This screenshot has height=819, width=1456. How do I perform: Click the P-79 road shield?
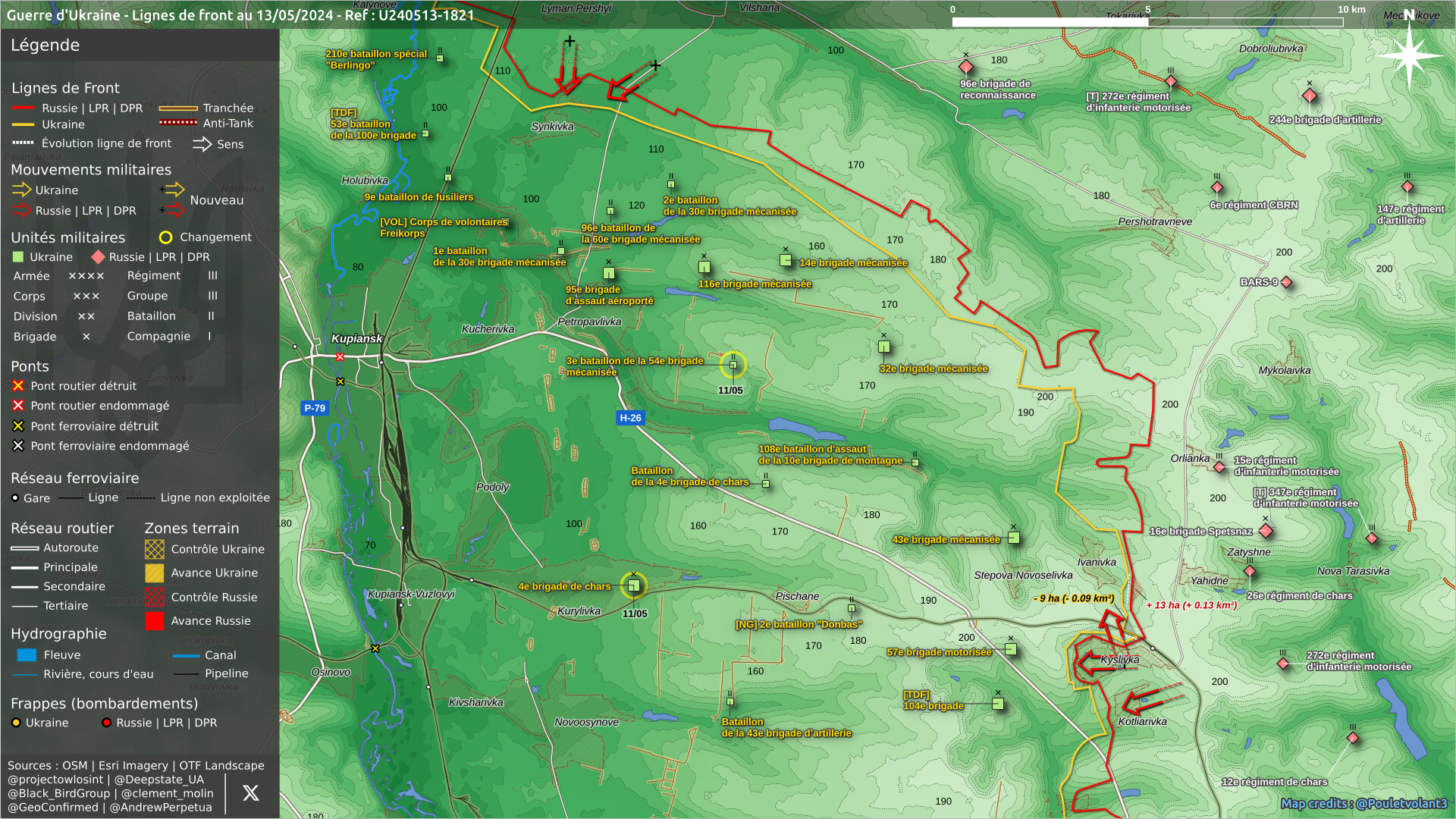[x=315, y=408]
